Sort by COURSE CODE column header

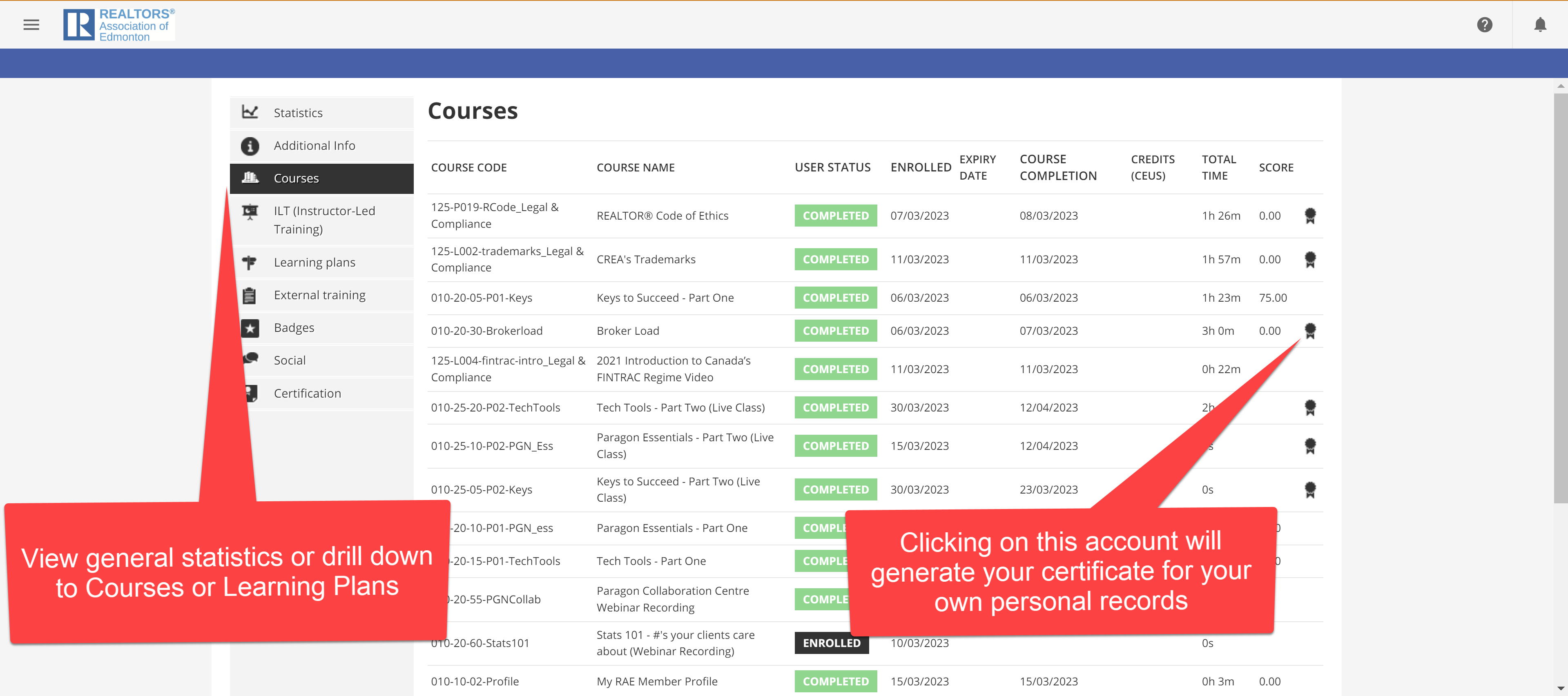tap(469, 167)
